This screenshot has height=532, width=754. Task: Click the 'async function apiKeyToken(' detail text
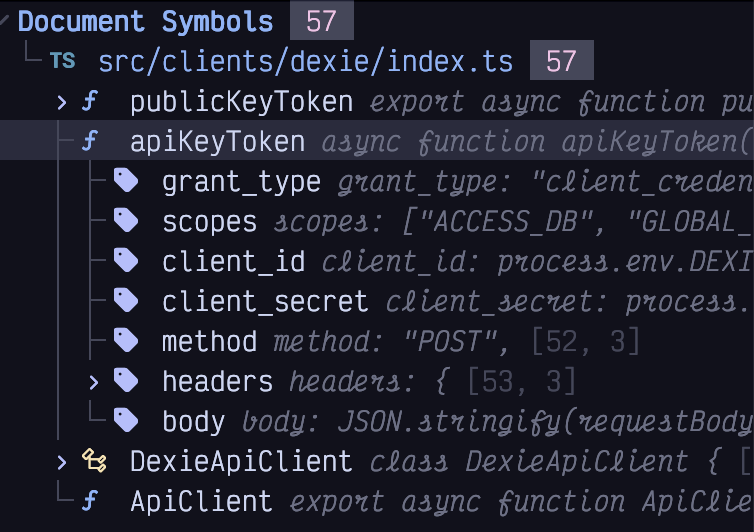[537, 143]
